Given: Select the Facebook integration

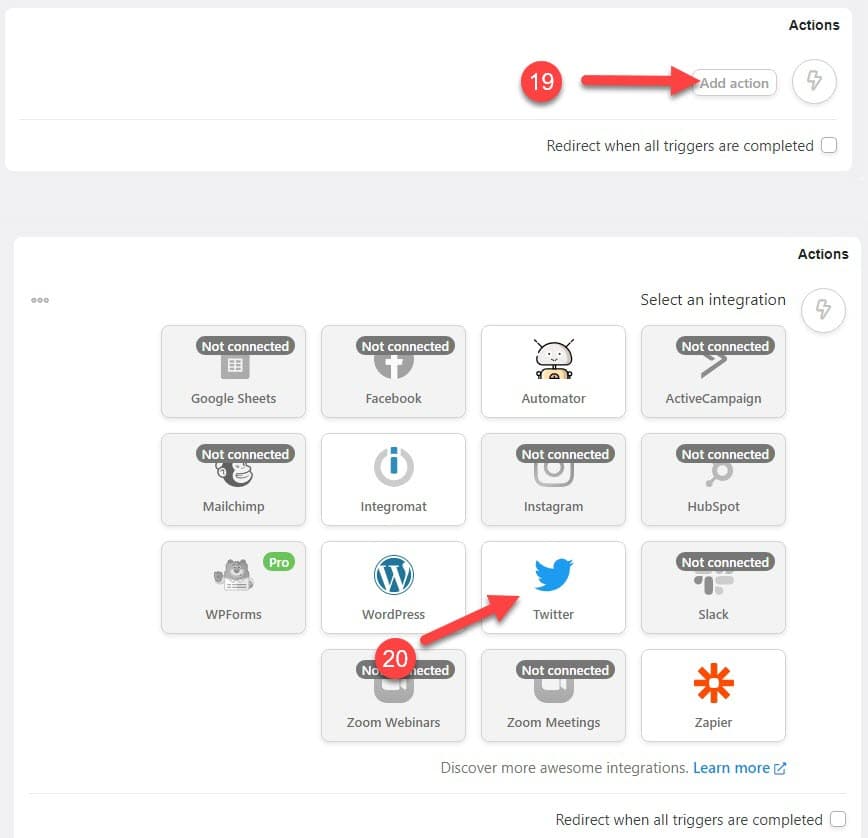Looking at the screenshot, I should [x=393, y=371].
